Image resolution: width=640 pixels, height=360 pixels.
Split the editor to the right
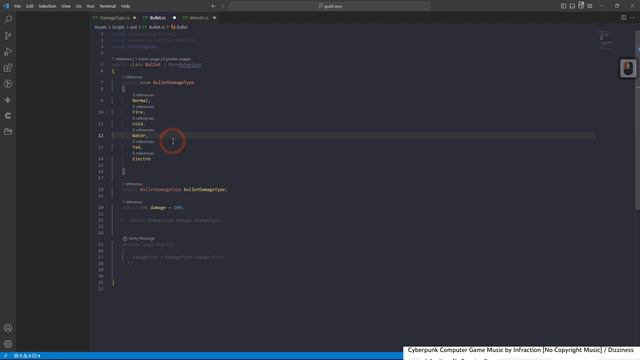[x=624, y=18]
